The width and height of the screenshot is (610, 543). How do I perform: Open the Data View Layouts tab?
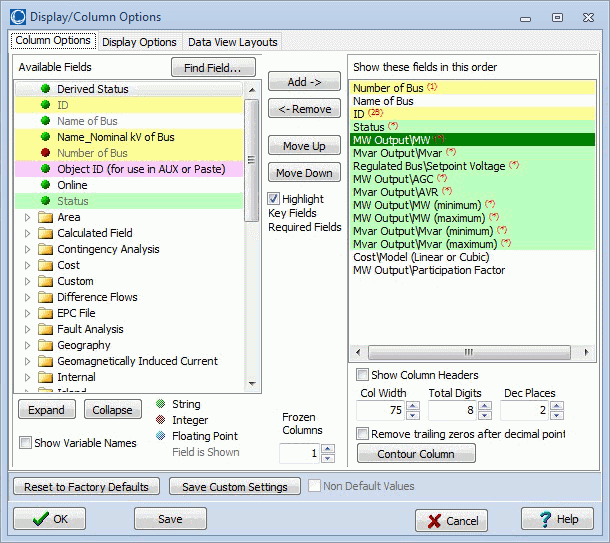coord(233,42)
